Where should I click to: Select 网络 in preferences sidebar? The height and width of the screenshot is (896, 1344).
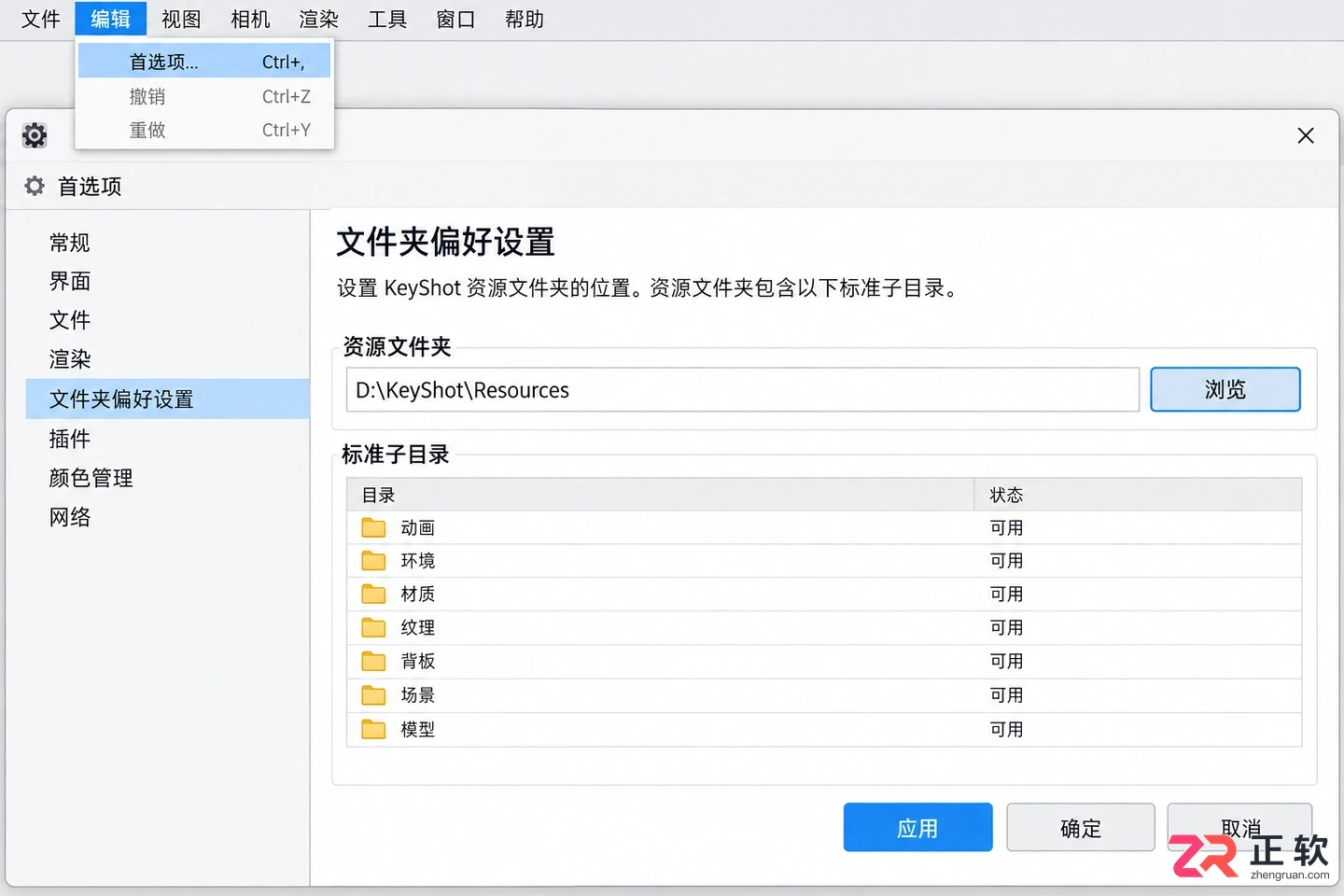click(70, 517)
